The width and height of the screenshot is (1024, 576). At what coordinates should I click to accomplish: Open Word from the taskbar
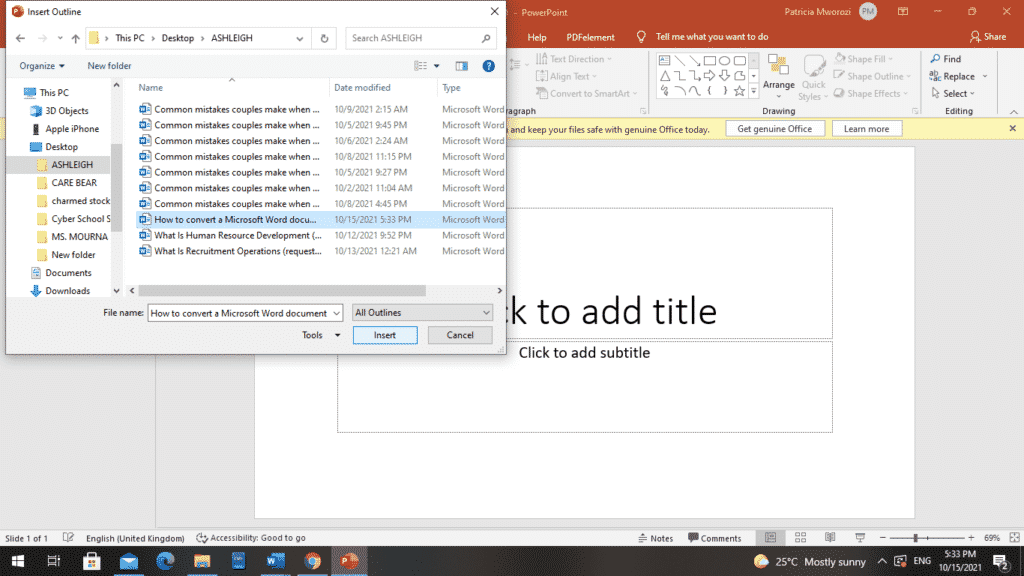pyautogui.click(x=275, y=561)
